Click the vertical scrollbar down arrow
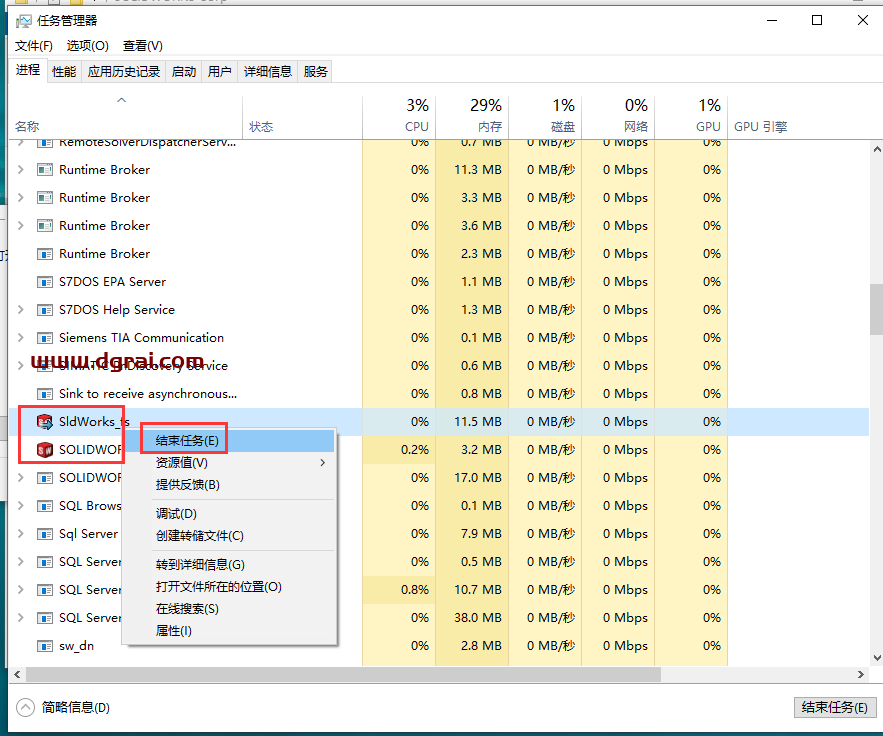Viewport: 883px width, 736px height. (877, 658)
